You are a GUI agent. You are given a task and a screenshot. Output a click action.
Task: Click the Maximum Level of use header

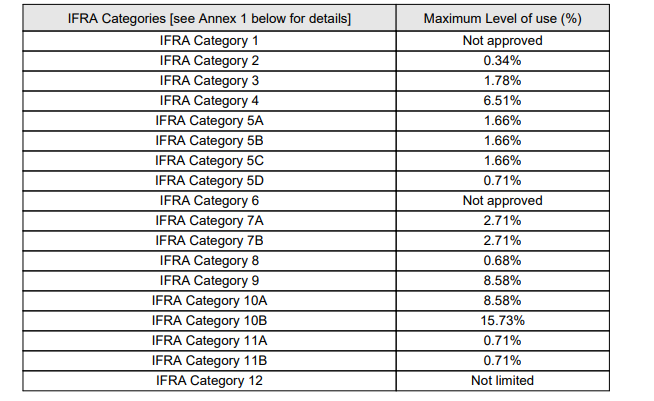502,19
